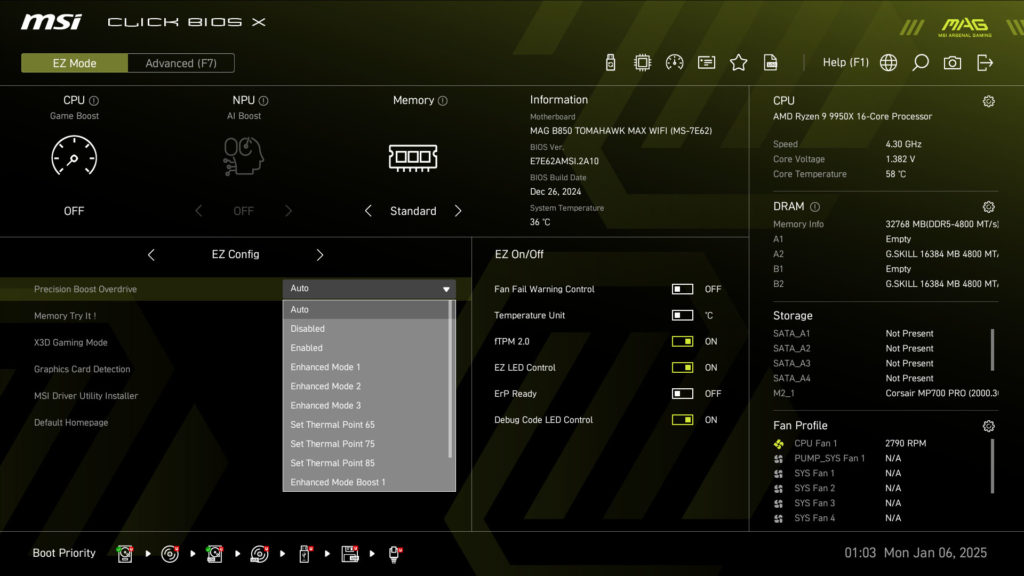
Task: Click the exit icon at top right
Action: (x=985, y=62)
